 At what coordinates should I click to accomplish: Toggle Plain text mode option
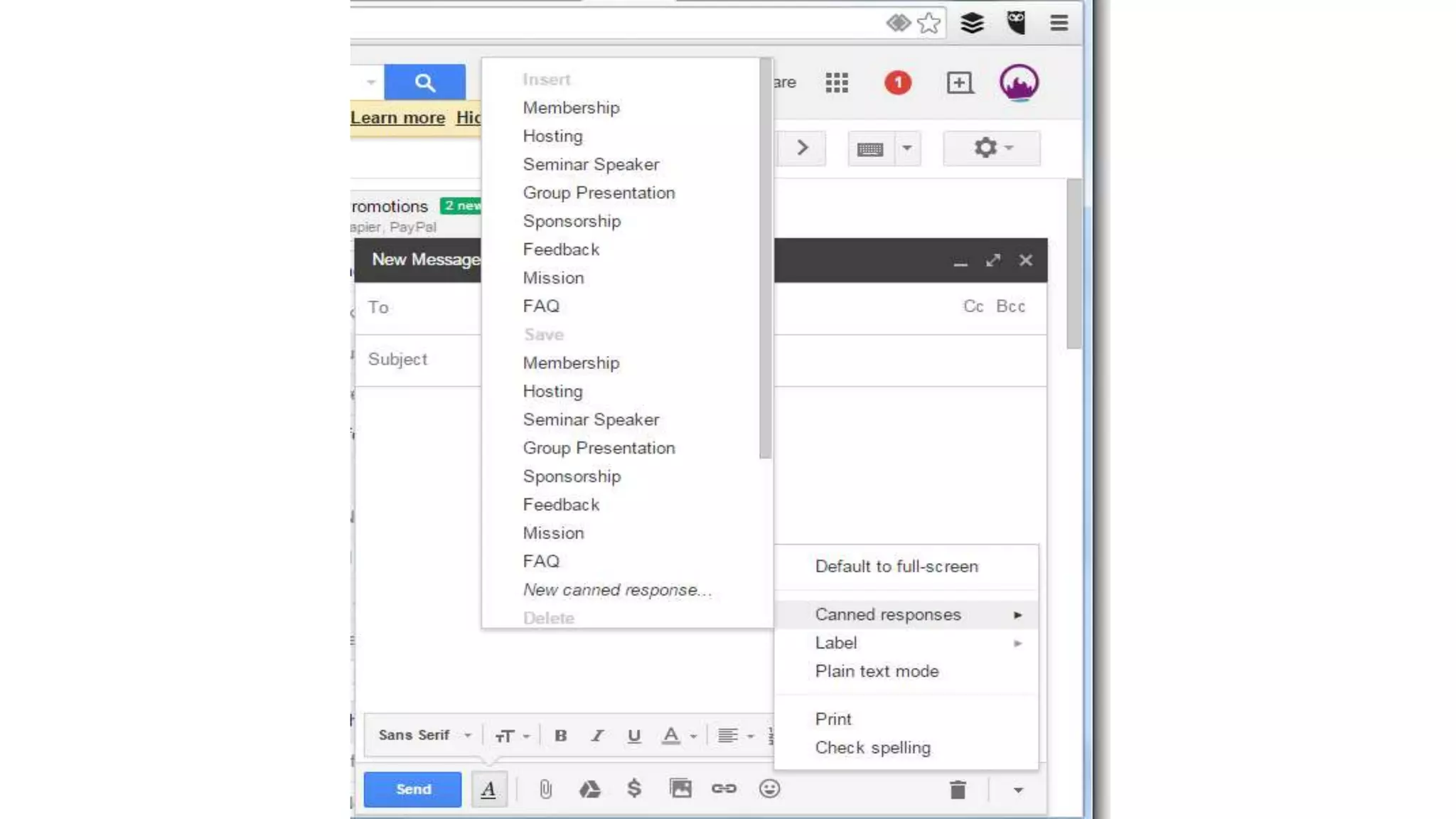pyautogui.click(x=877, y=671)
